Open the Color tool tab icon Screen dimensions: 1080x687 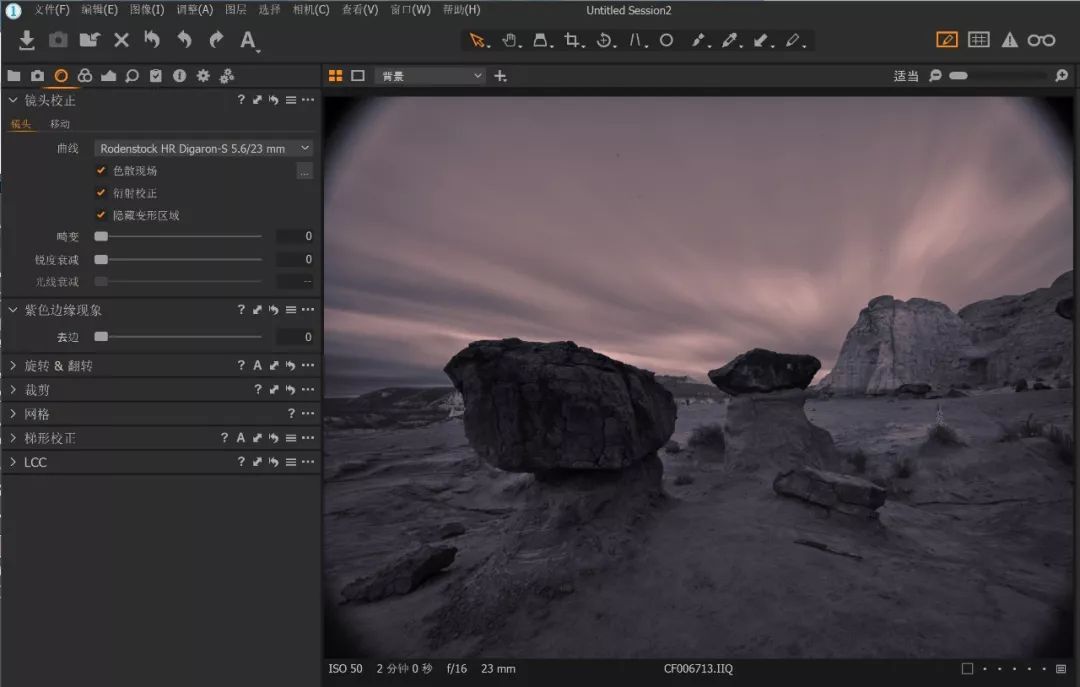[85, 76]
